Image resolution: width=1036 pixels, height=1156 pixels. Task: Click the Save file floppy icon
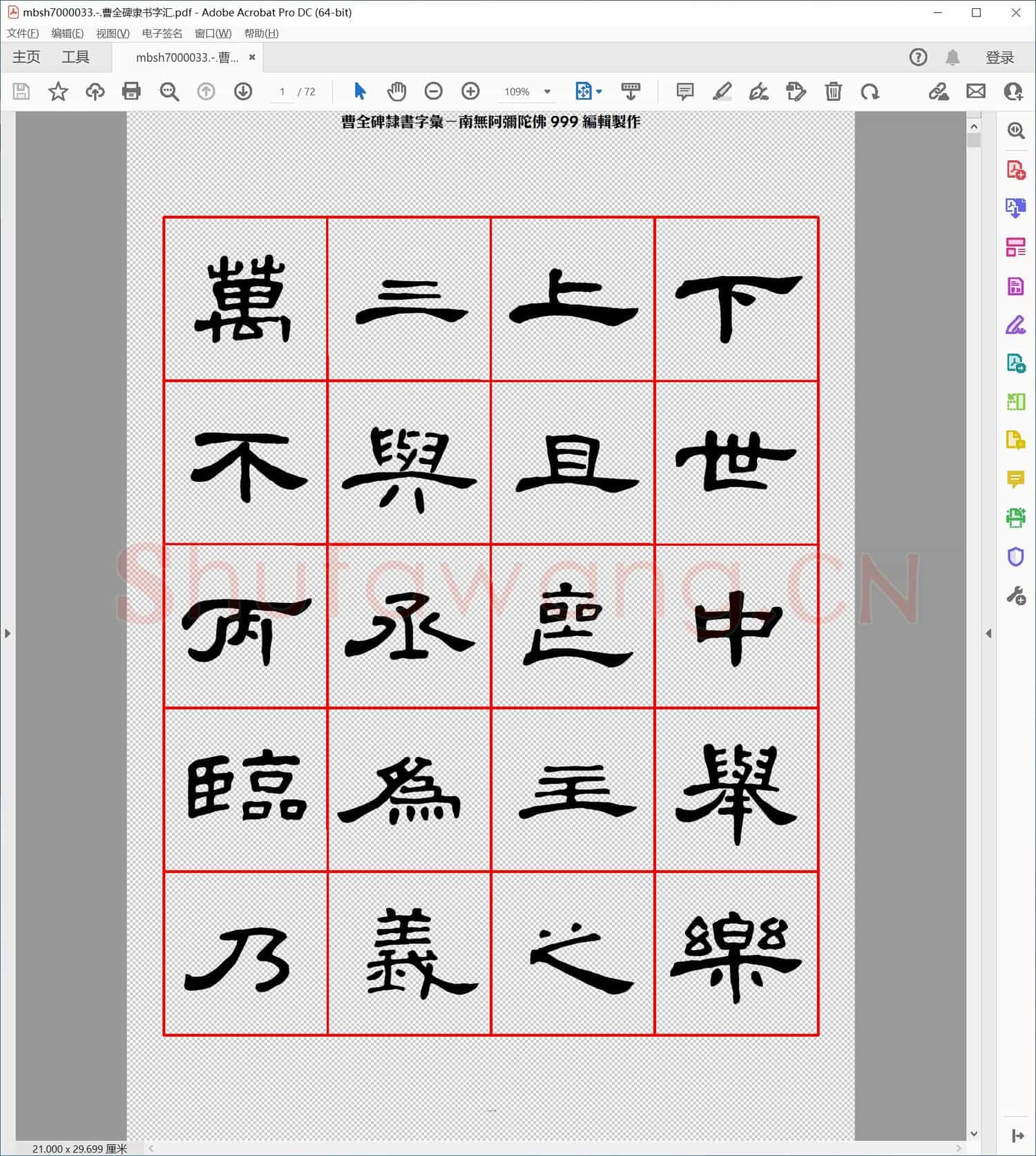(21, 91)
